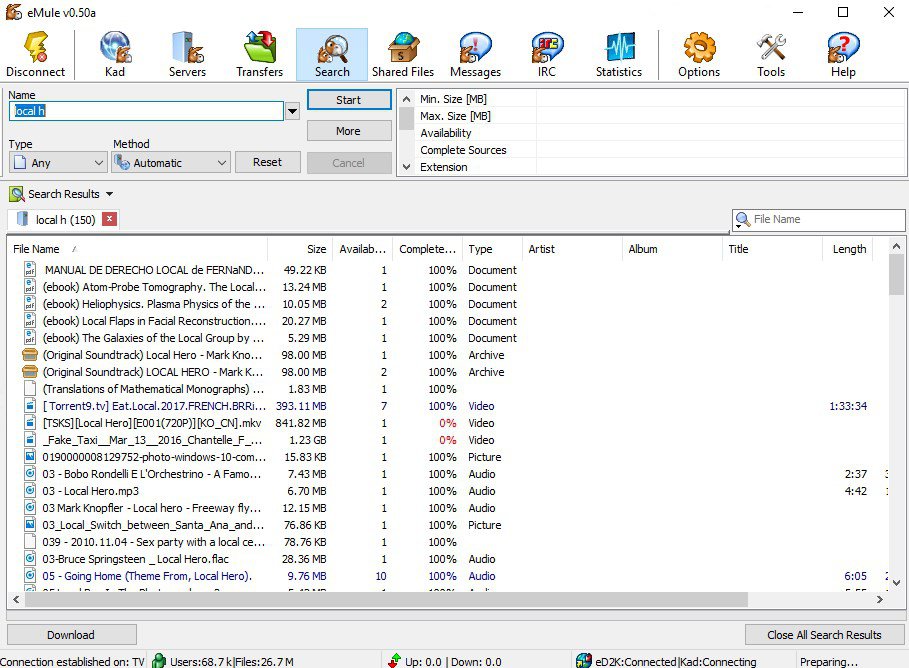
Task: Click picture icon of 03_Local_Switch_between_Santa_Ana row
Action: 30,524
